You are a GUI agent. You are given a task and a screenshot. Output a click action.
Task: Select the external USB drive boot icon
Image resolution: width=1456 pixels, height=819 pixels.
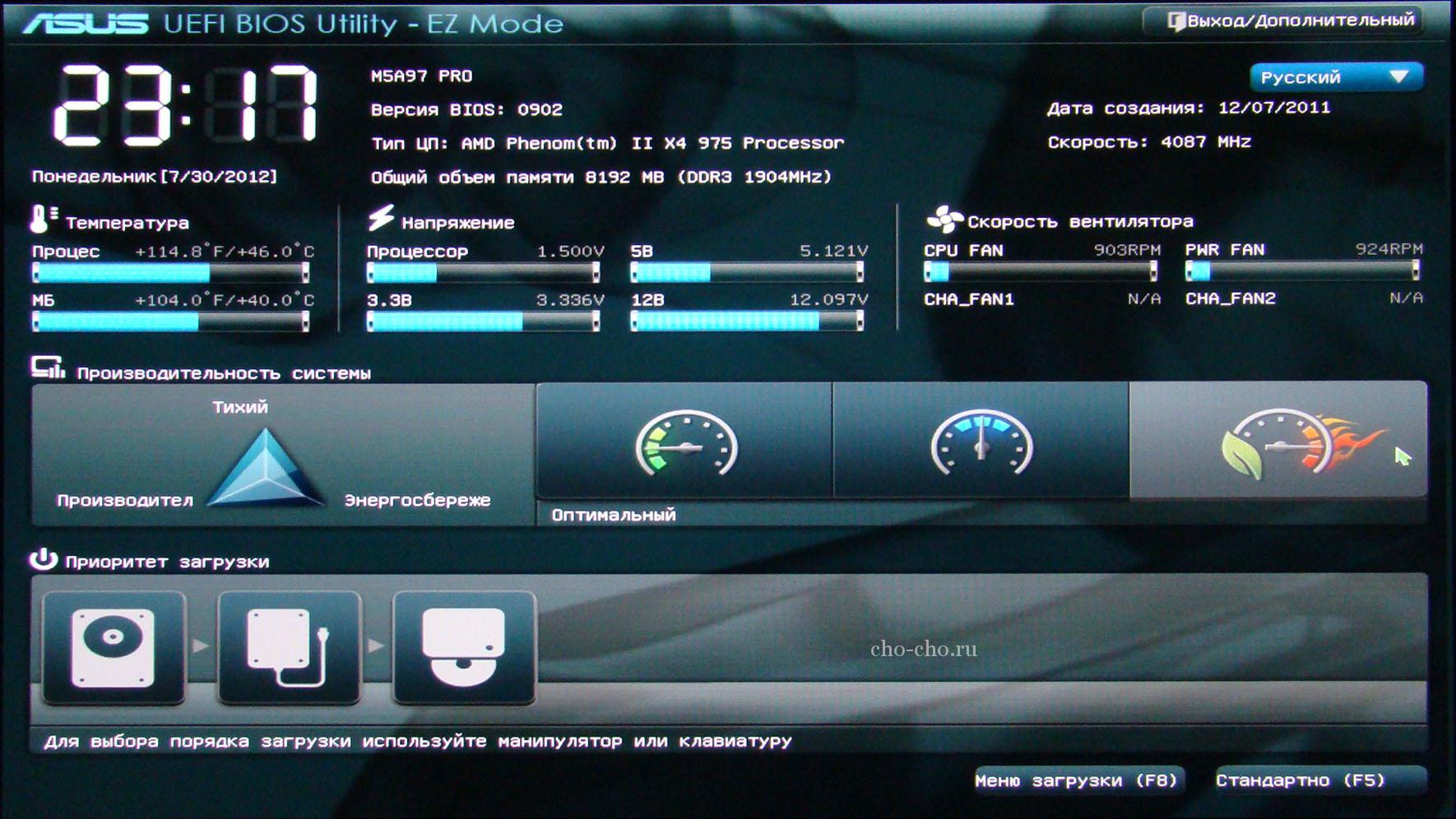click(289, 647)
